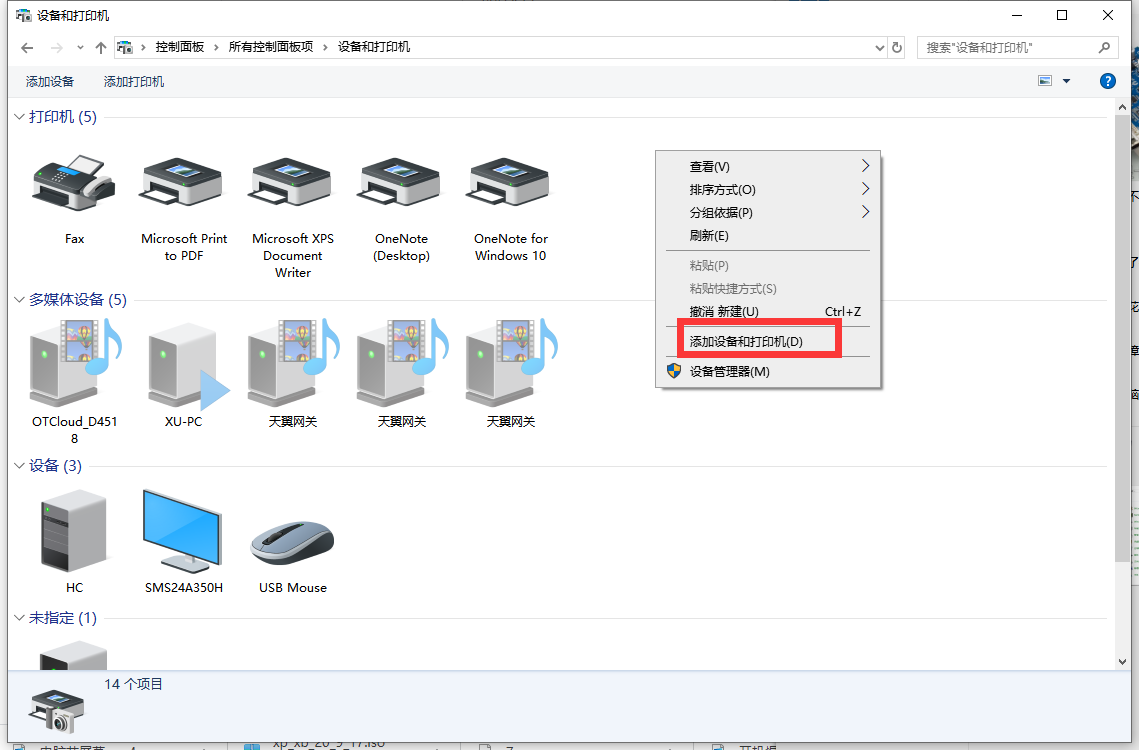Expand breadcrumb chevron after 控制面板
Image resolution: width=1139 pixels, height=750 pixels.
pos(216,48)
